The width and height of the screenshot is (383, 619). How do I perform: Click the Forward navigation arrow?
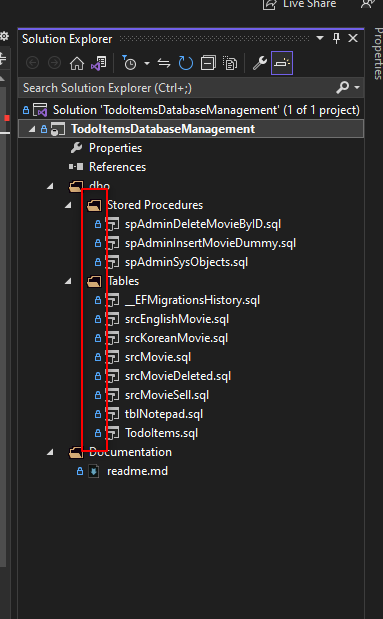click(54, 63)
